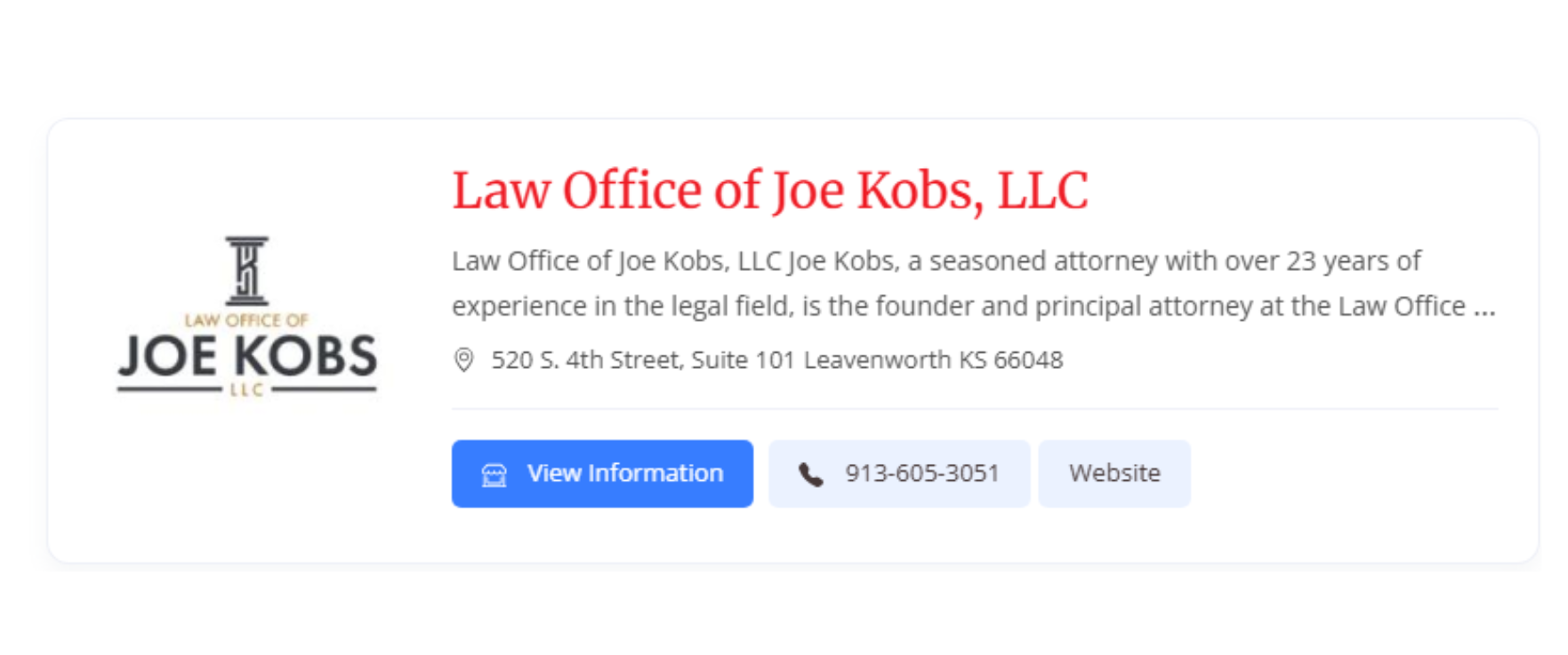Open the View Information button
Screen dimensions: 1568x655
pos(602,474)
